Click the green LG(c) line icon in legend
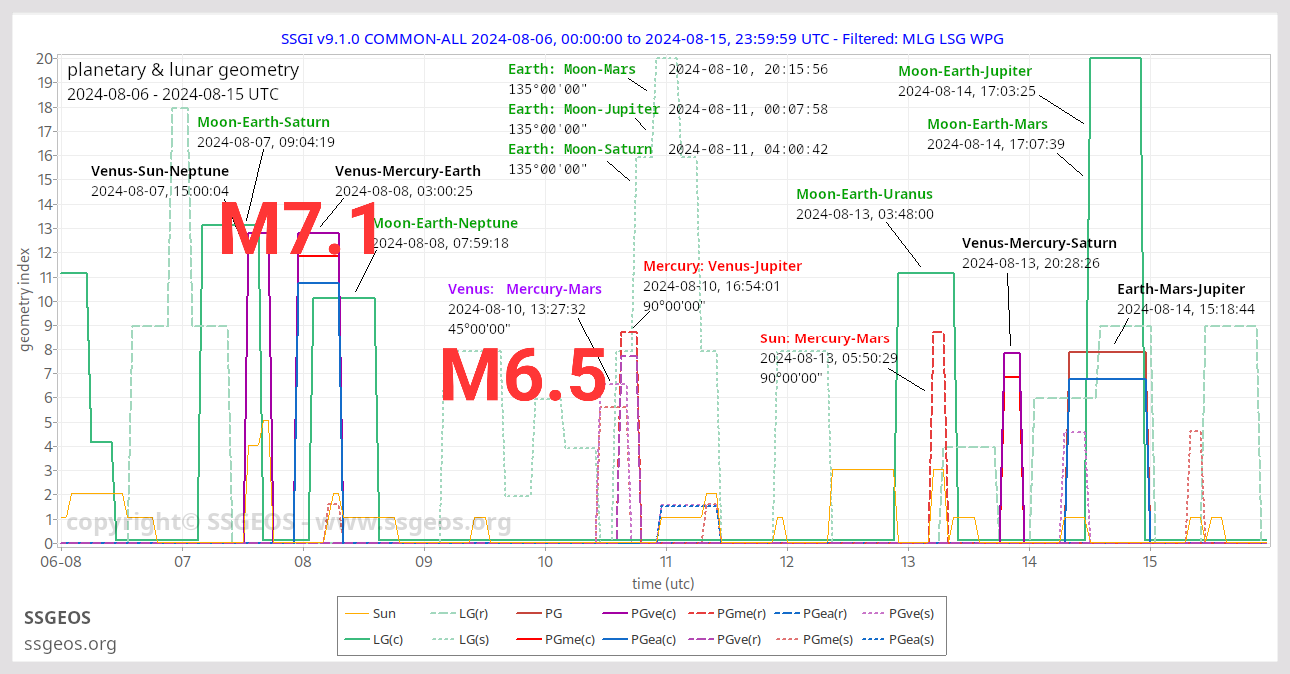Viewport: 1290px width, 674px height. [357, 640]
